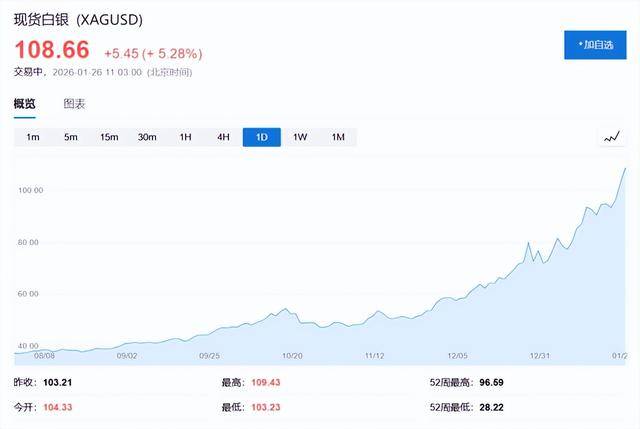
Task: Click the 12/31 date on x-axis
Action: pyautogui.click(x=540, y=355)
